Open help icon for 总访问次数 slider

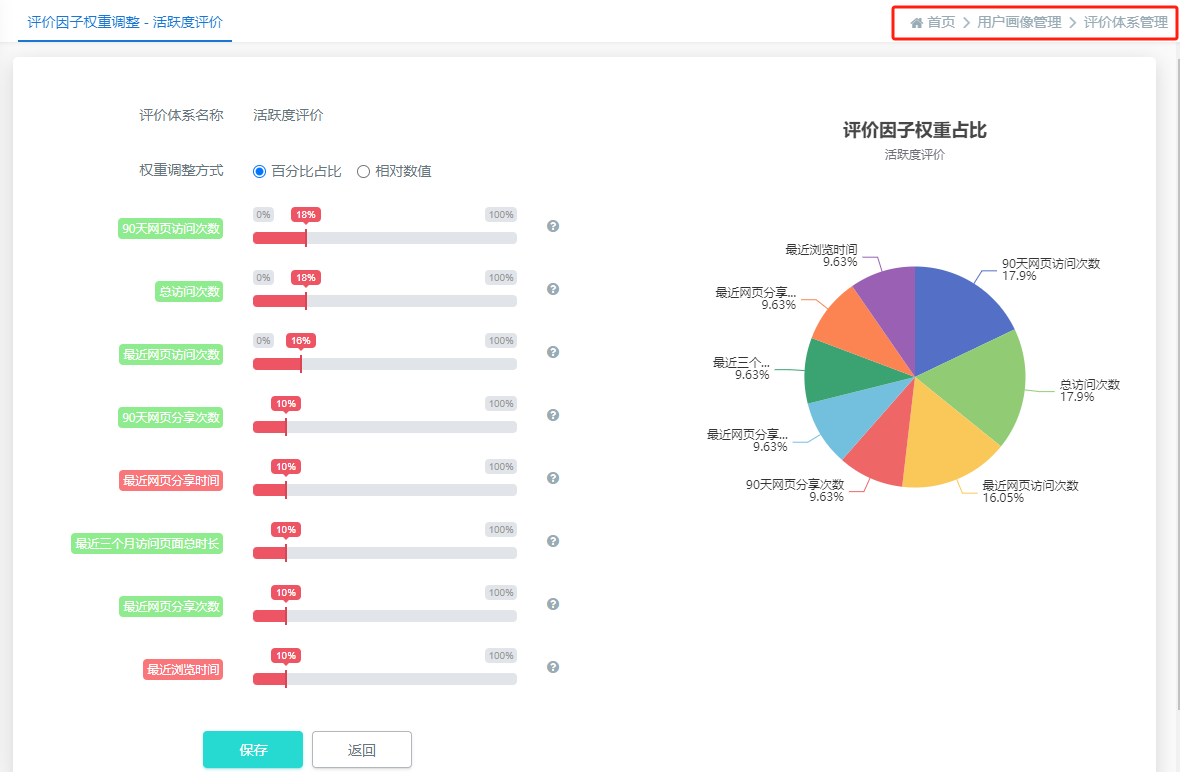[x=553, y=290]
